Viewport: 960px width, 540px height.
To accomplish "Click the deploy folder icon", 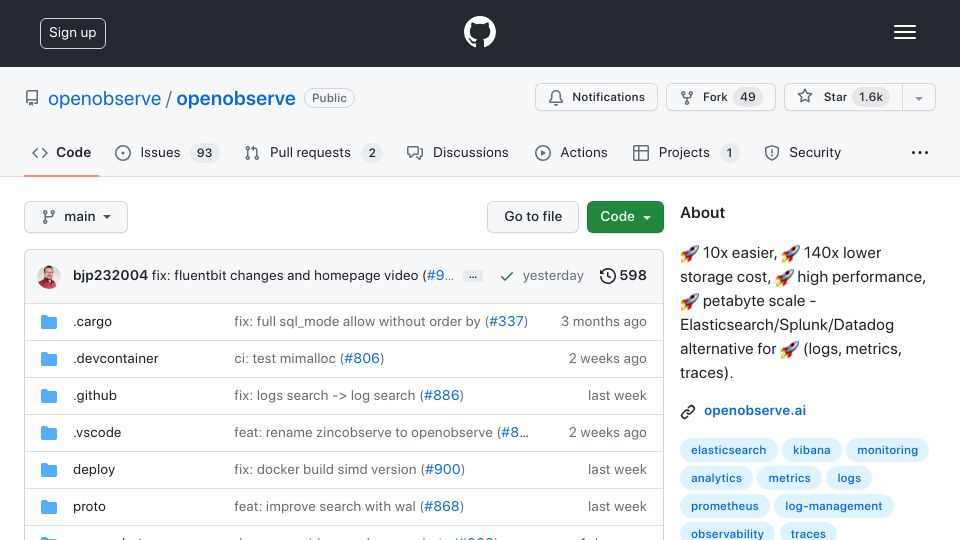I will click(49, 470).
